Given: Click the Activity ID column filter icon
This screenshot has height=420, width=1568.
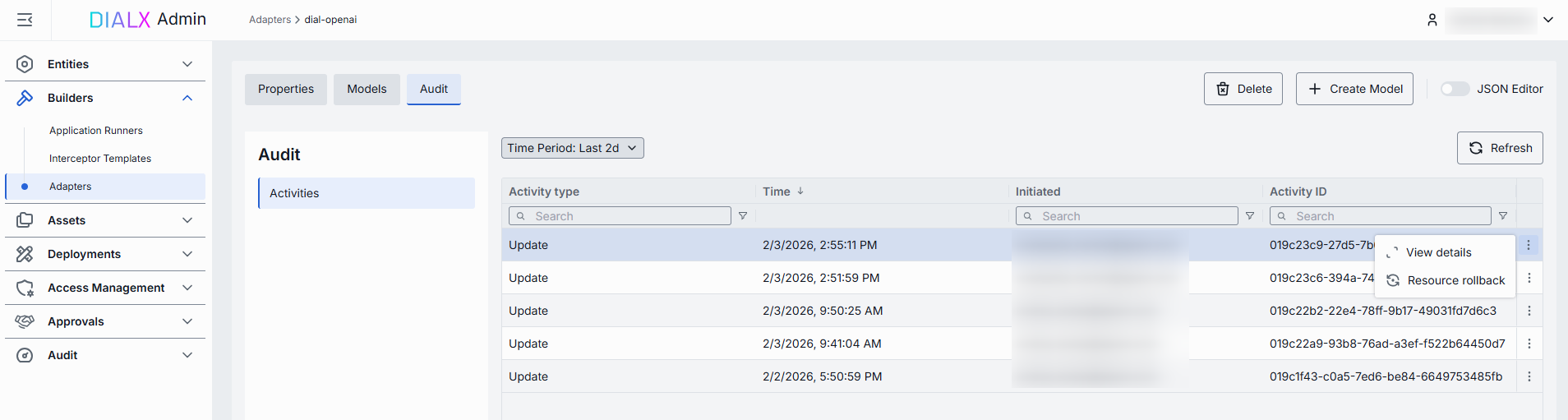Looking at the screenshot, I should pos(1503,216).
